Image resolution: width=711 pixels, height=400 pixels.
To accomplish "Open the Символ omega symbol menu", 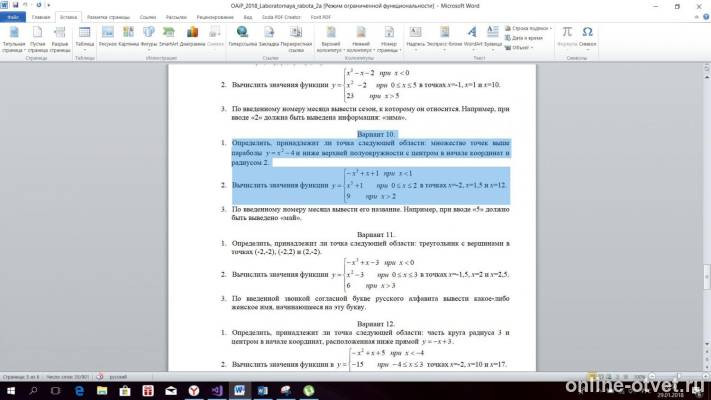I will (x=587, y=36).
